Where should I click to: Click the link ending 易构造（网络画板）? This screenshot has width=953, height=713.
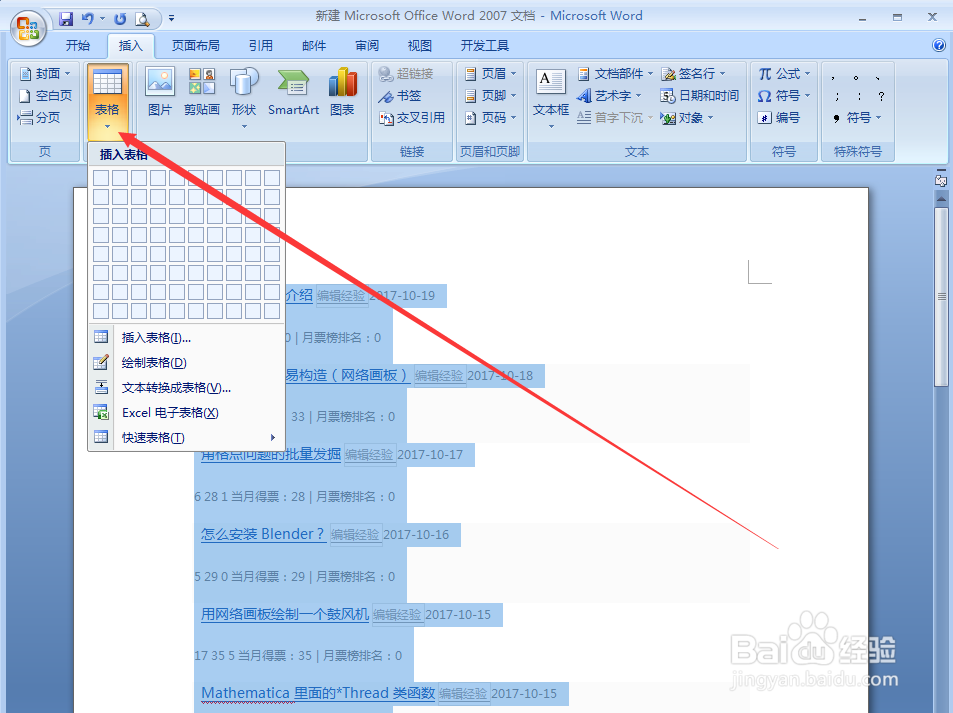[346, 376]
